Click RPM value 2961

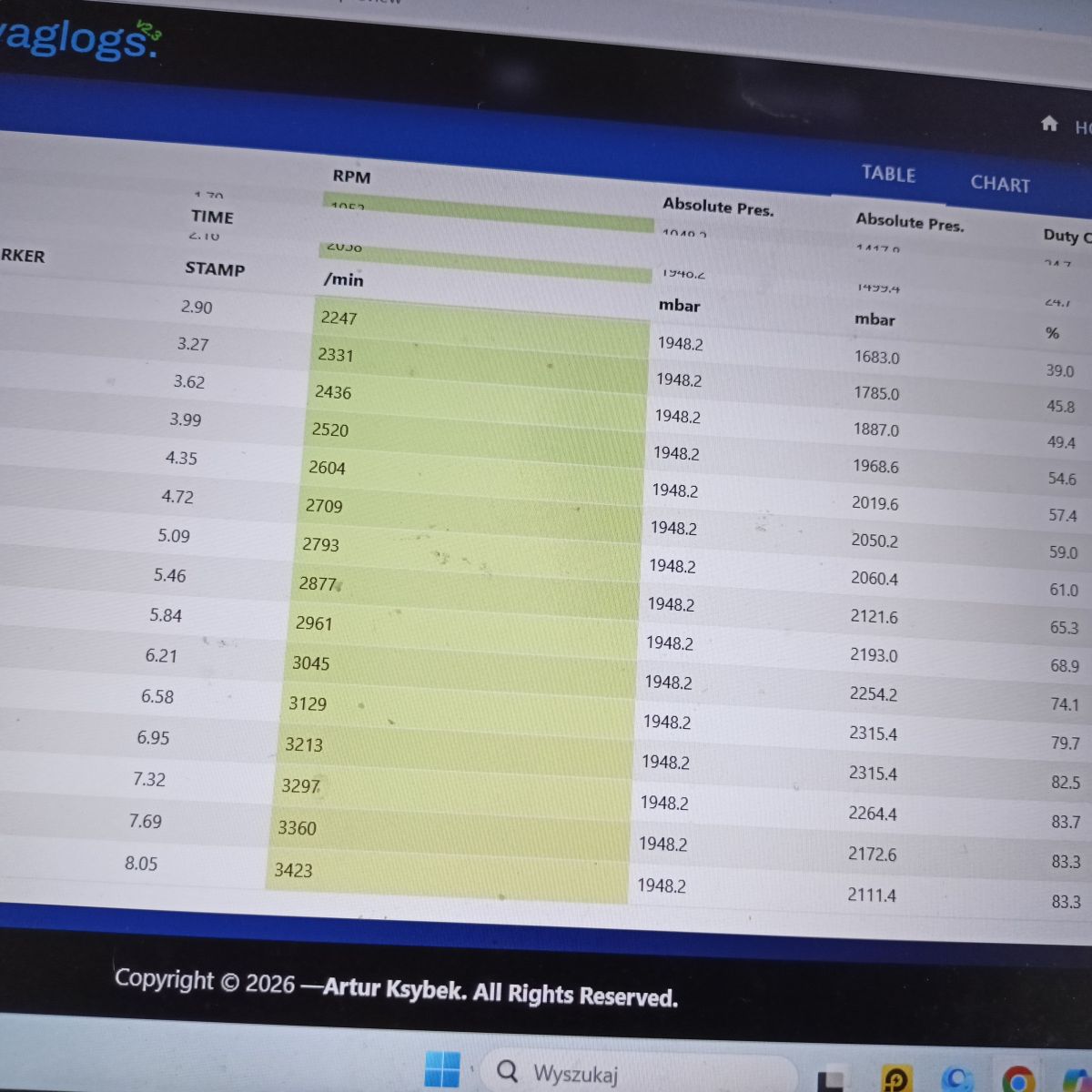click(x=314, y=623)
